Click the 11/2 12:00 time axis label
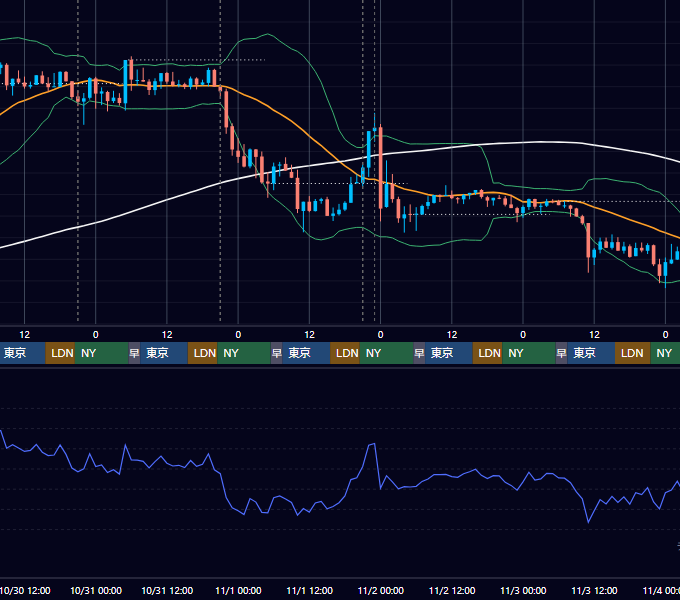680x600 pixels. pyautogui.click(x=452, y=590)
